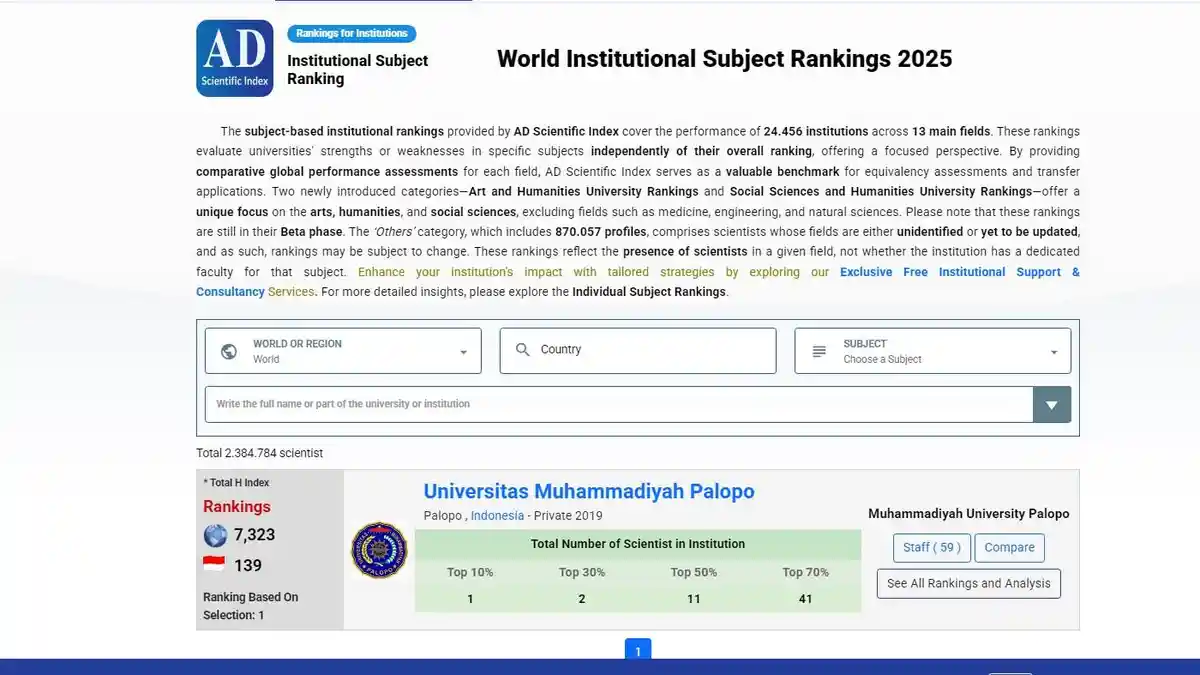Open Exclusive Free Institutional Support & link
The height and width of the screenshot is (675, 1200).
pyautogui.click(x=960, y=272)
